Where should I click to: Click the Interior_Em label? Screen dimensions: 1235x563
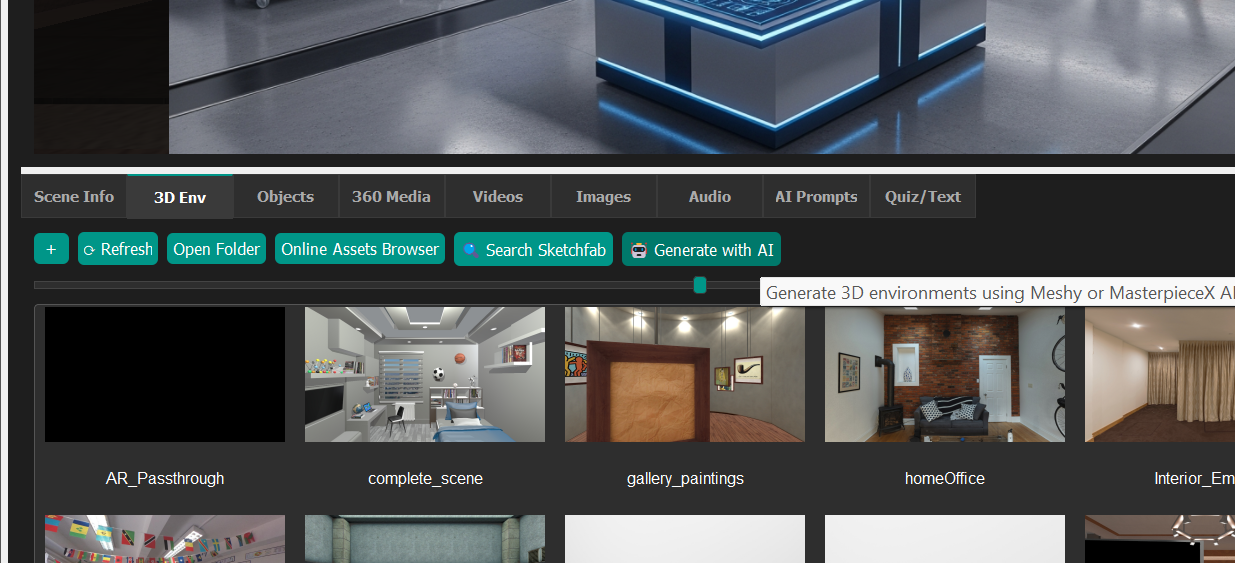(1194, 479)
